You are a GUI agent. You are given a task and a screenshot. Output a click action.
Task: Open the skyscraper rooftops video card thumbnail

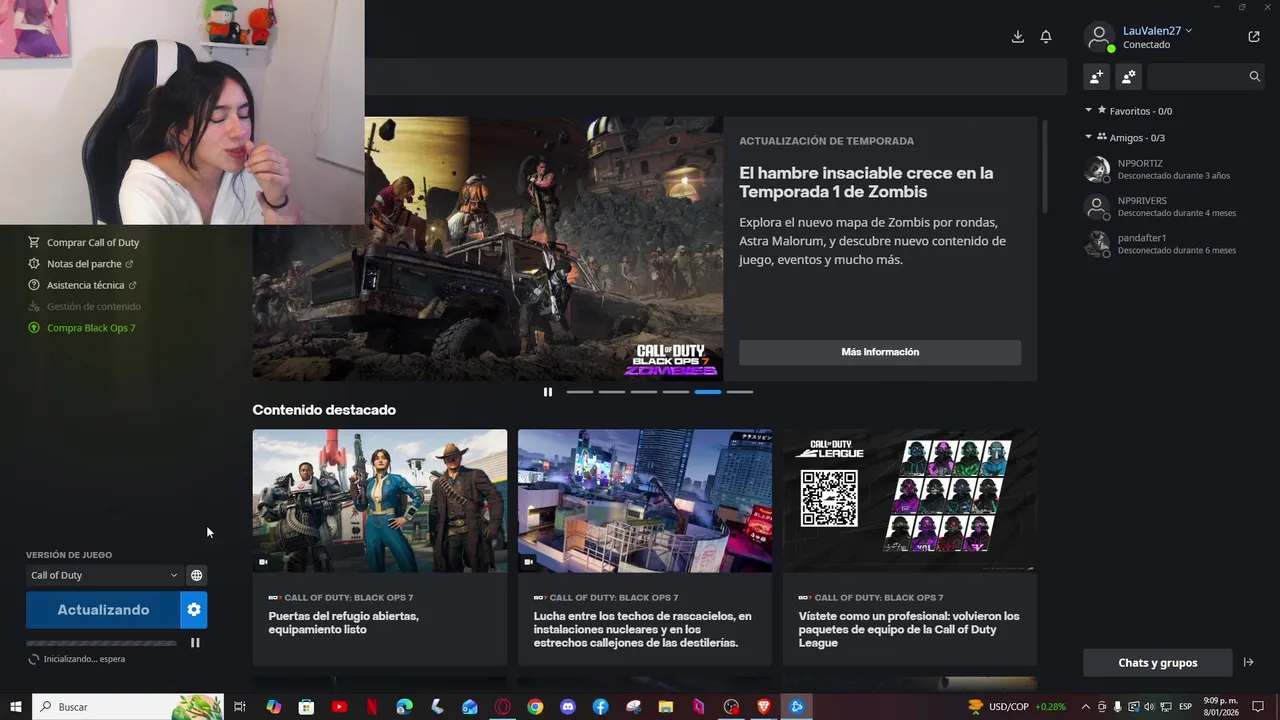(x=645, y=501)
